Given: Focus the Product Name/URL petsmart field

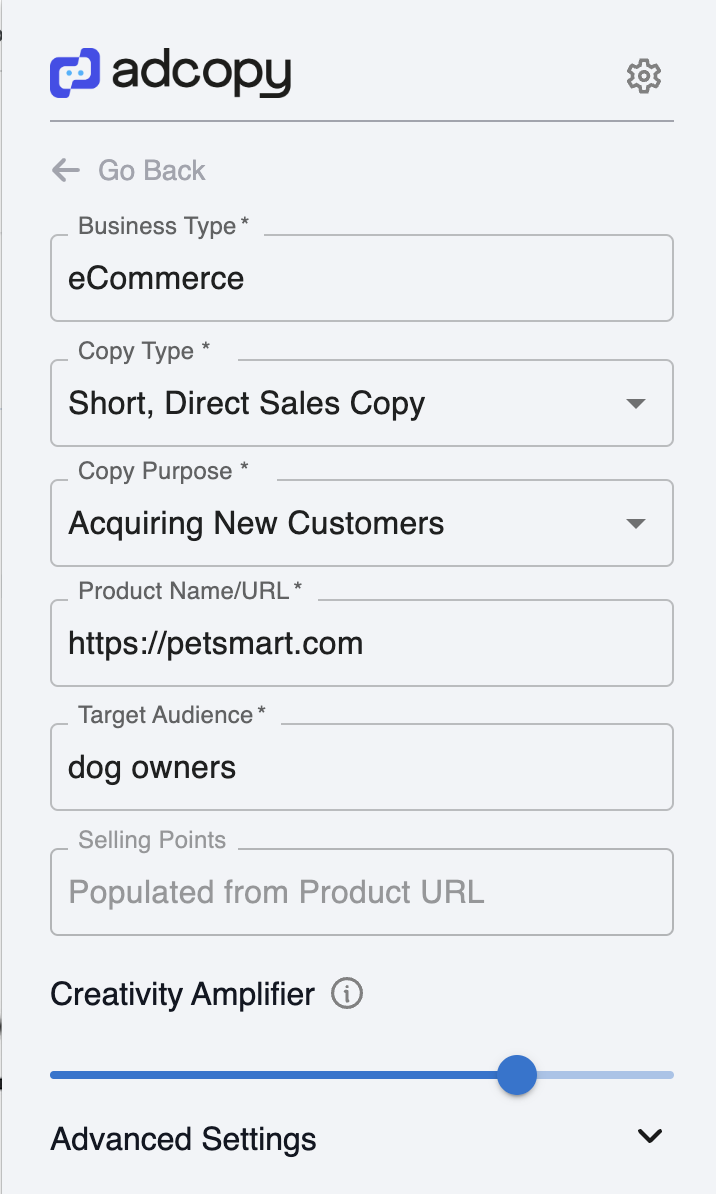Looking at the screenshot, I should tap(362, 643).
